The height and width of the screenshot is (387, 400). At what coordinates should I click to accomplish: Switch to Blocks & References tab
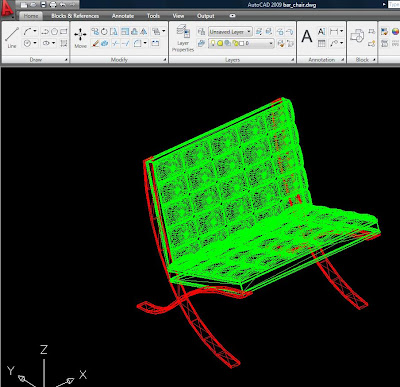point(75,16)
